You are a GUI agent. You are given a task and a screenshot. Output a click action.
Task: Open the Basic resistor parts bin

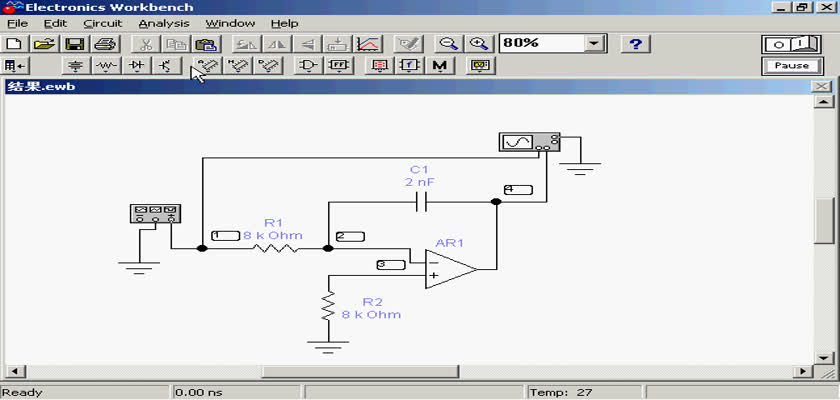105,66
